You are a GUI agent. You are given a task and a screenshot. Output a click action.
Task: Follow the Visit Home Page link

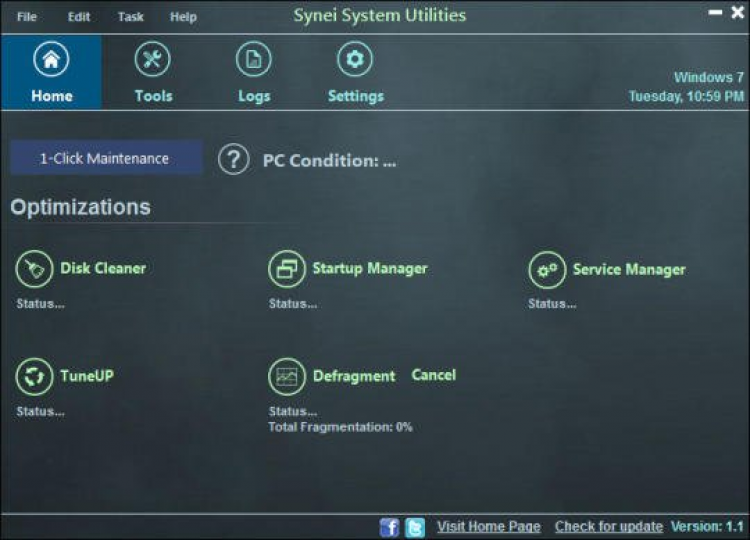click(488, 527)
